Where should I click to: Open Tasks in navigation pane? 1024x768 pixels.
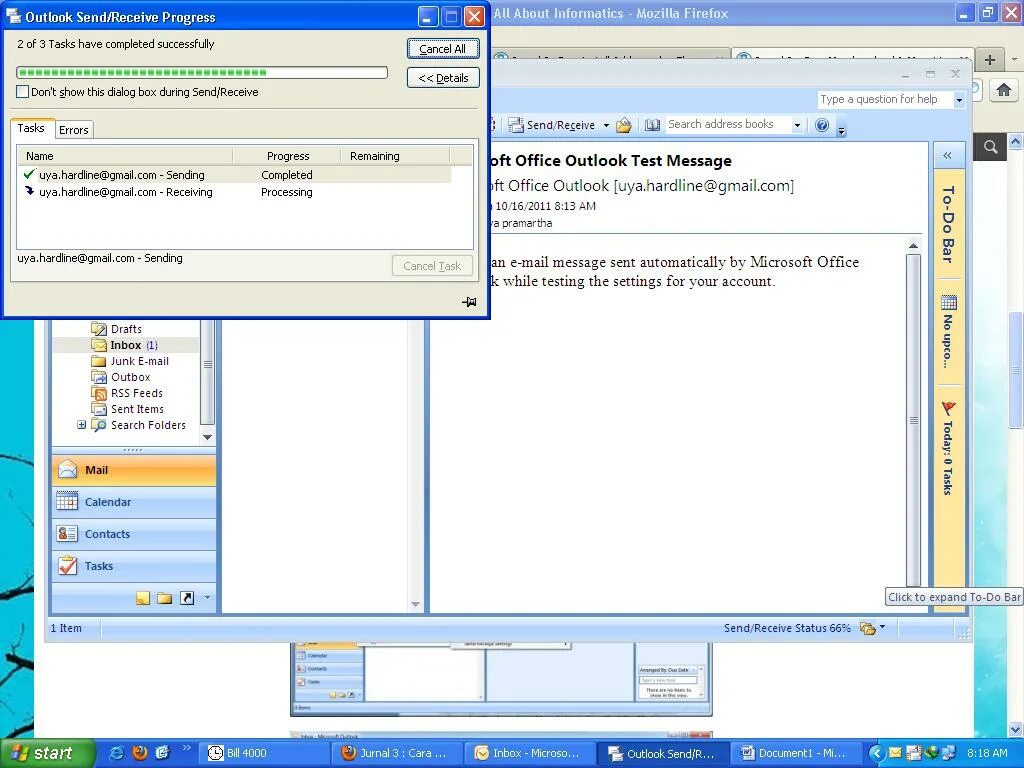(x=134, y=566)
